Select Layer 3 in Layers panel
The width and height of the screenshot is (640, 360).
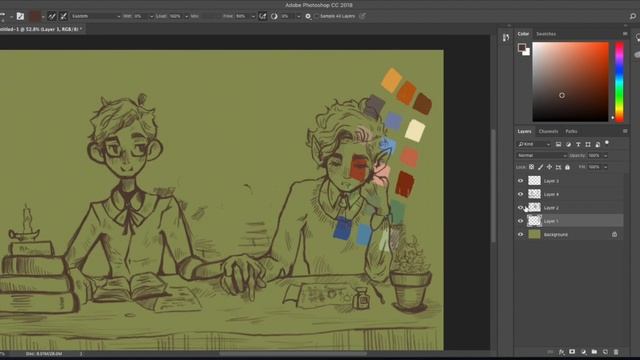(569, 181)
